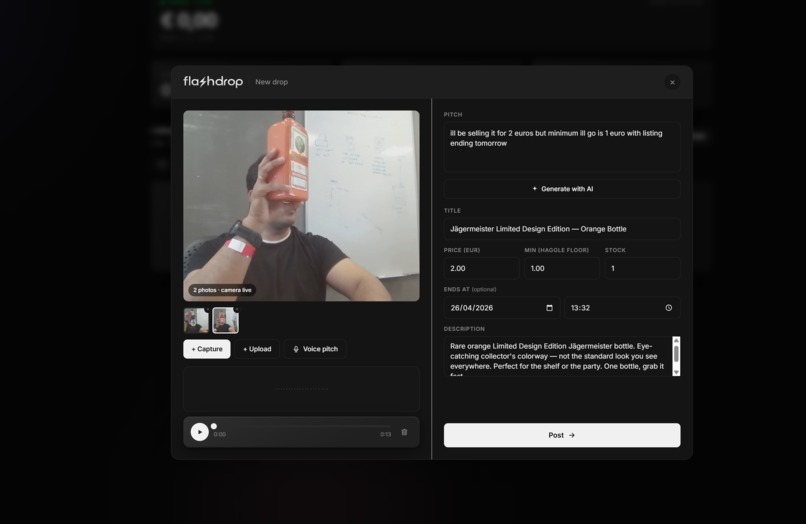The height and width of the screenshot is (524, 806).
Task: Click the '2 photos · camera live' badge
Action: click(x=222, y=290)
